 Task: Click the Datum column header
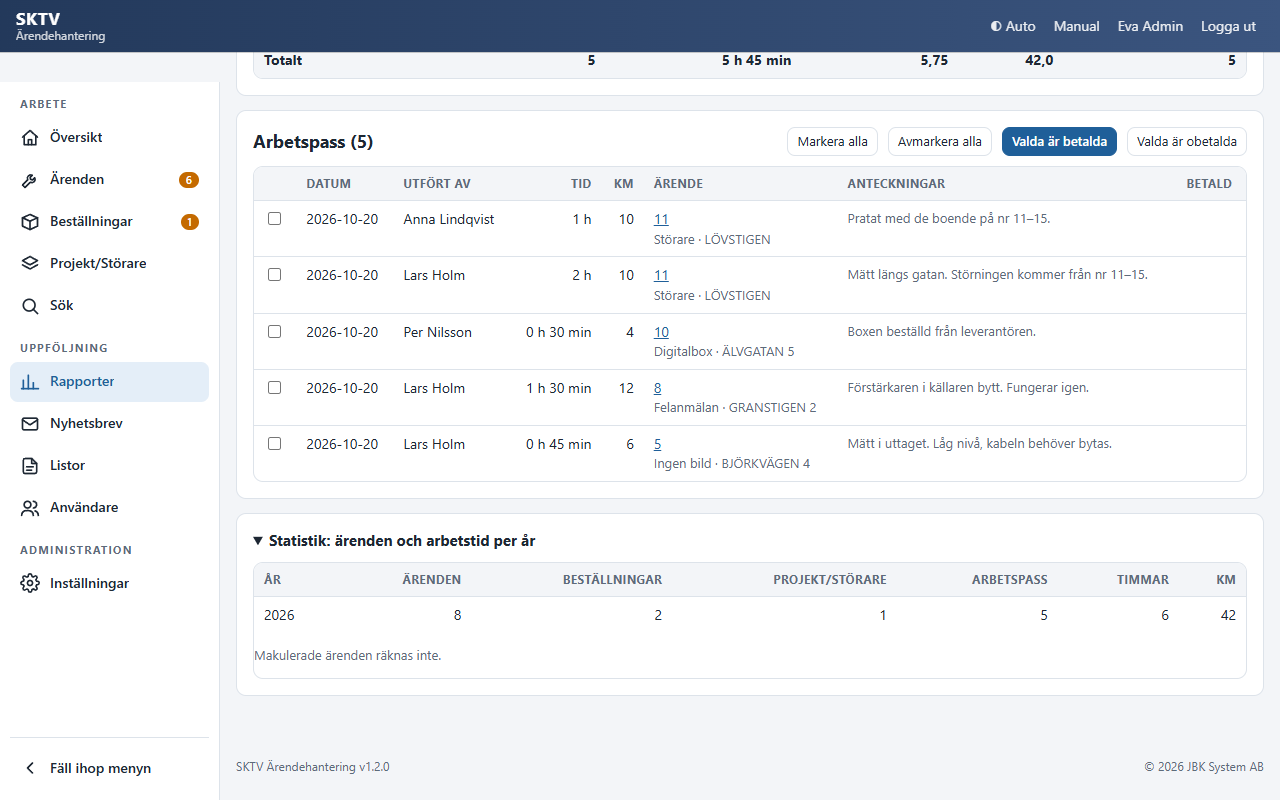(x=328, y=184)
